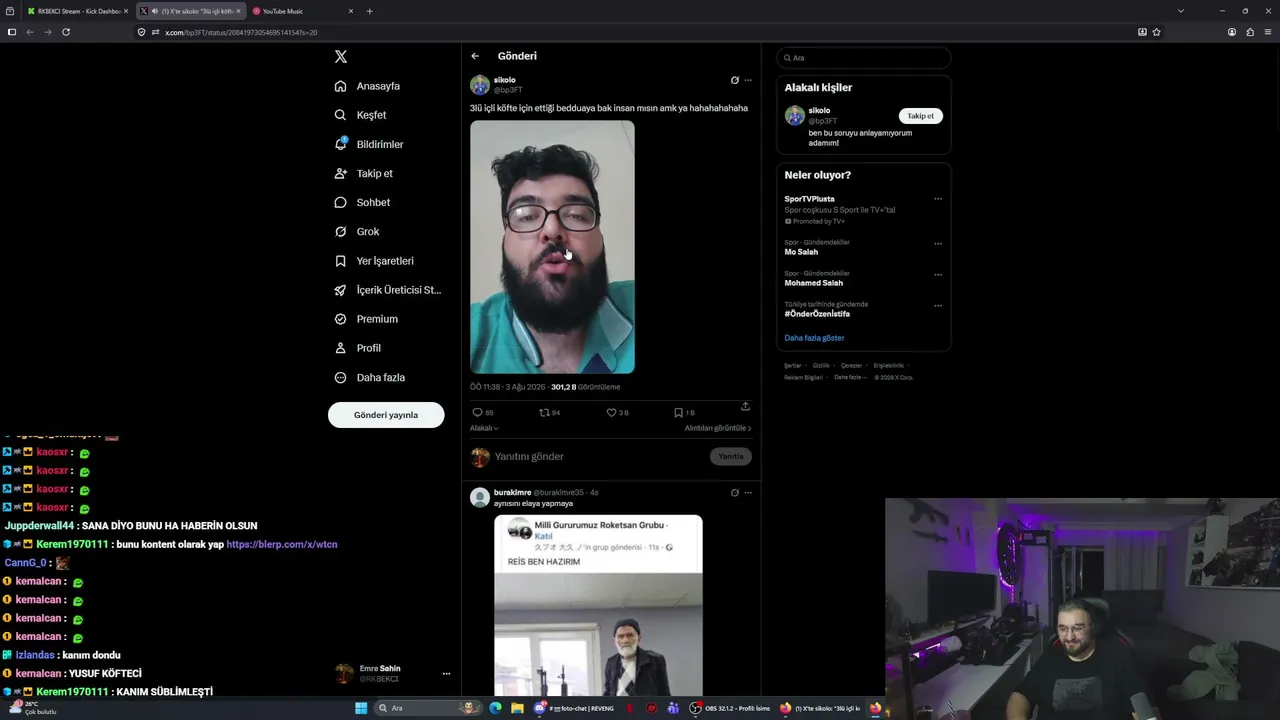The width and height of the screenshot is (1280, 720).
Task: Click Grok icon on sikolo's post
Action: click(734, 80)
